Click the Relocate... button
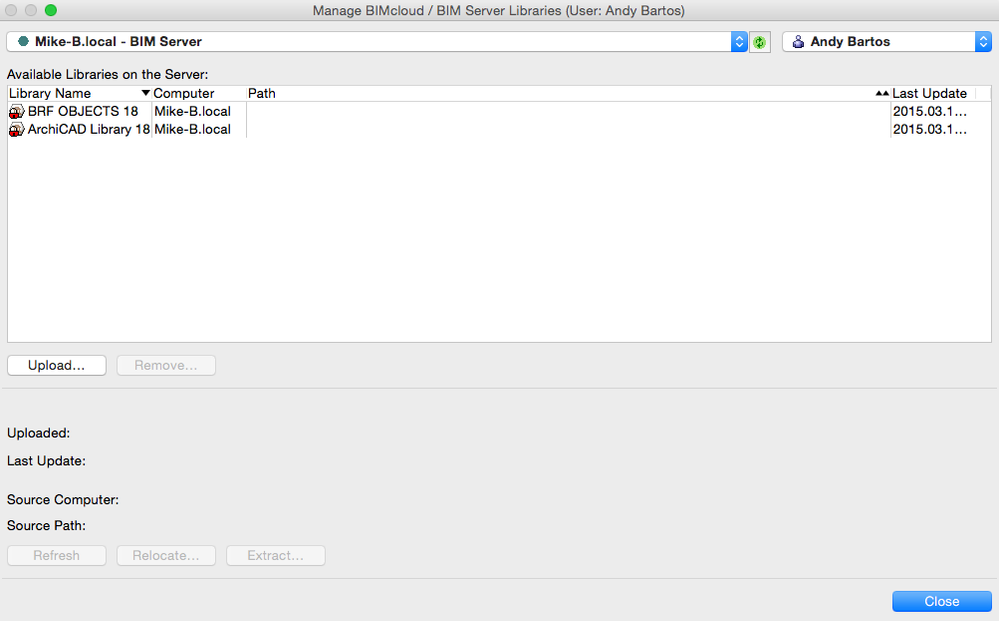 click(166, 555)
